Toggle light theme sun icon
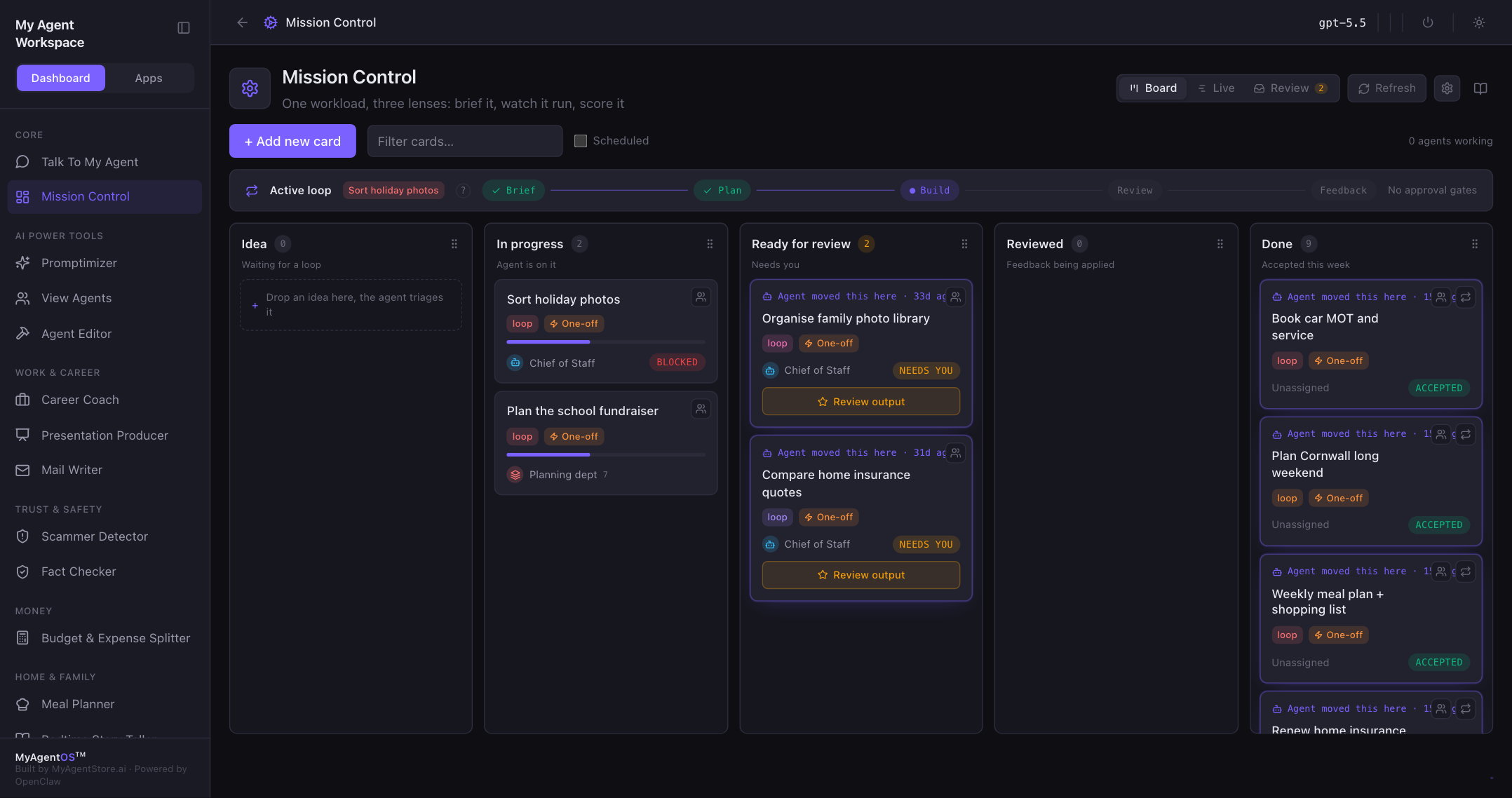 1479,22
